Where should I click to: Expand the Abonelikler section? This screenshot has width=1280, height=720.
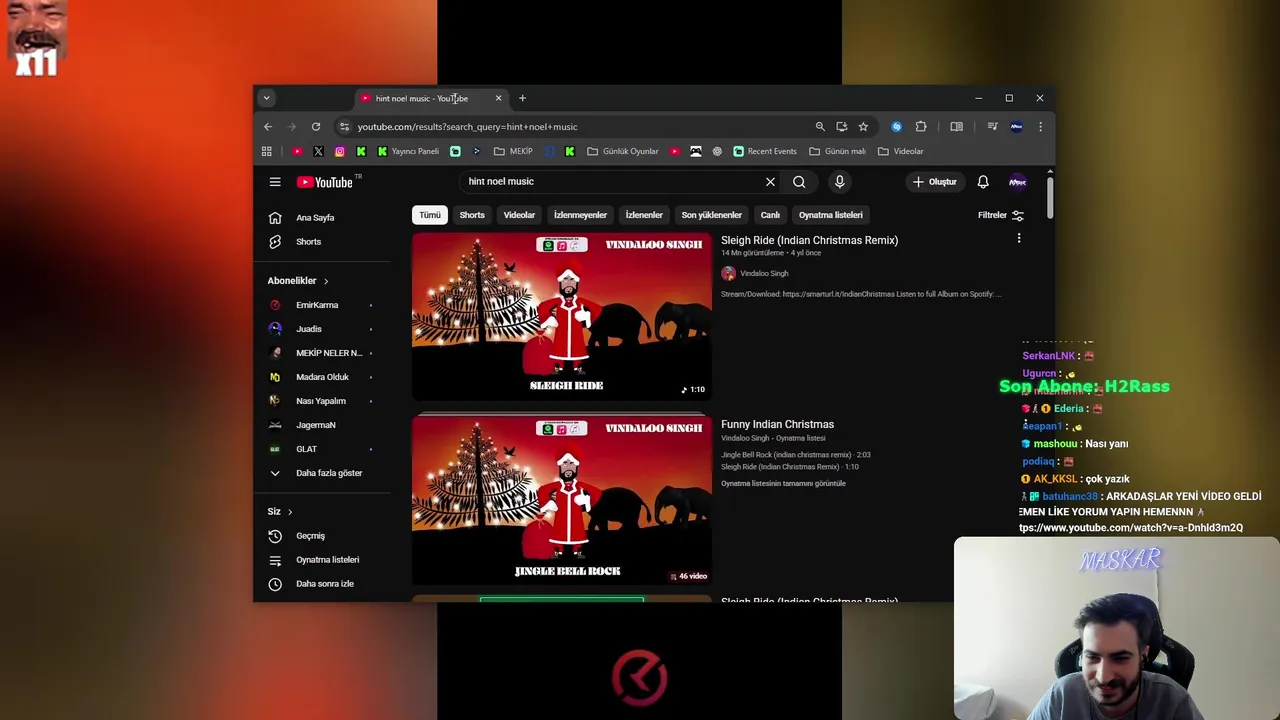298,281
